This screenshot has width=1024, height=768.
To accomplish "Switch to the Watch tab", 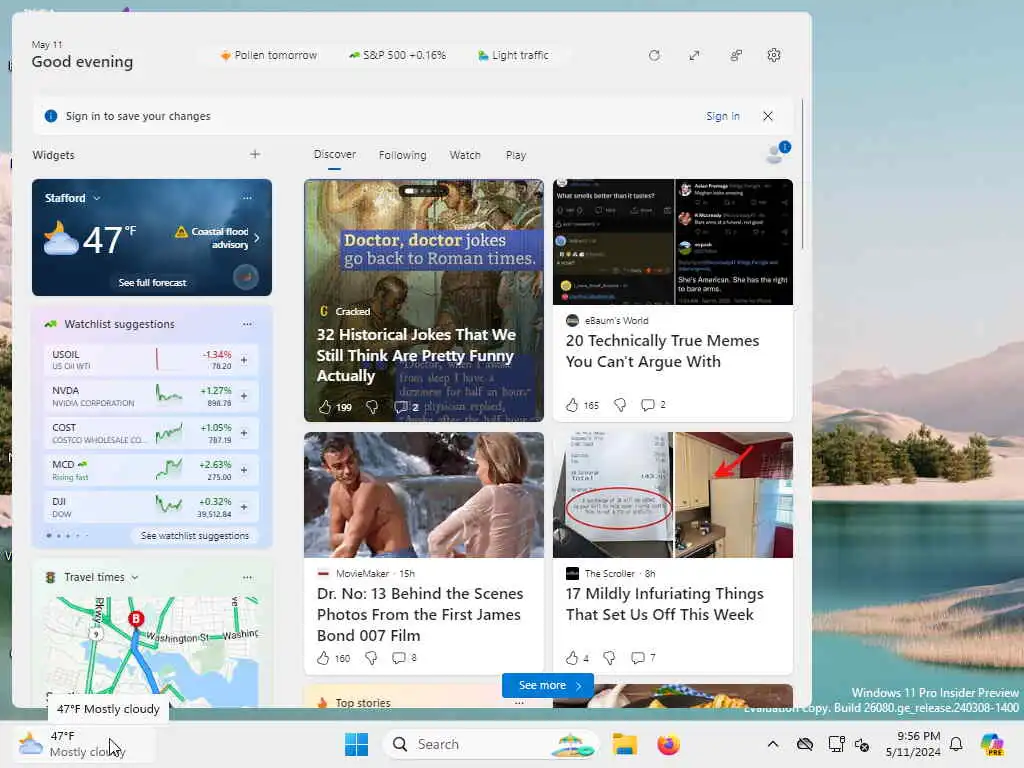I will 465,155.
